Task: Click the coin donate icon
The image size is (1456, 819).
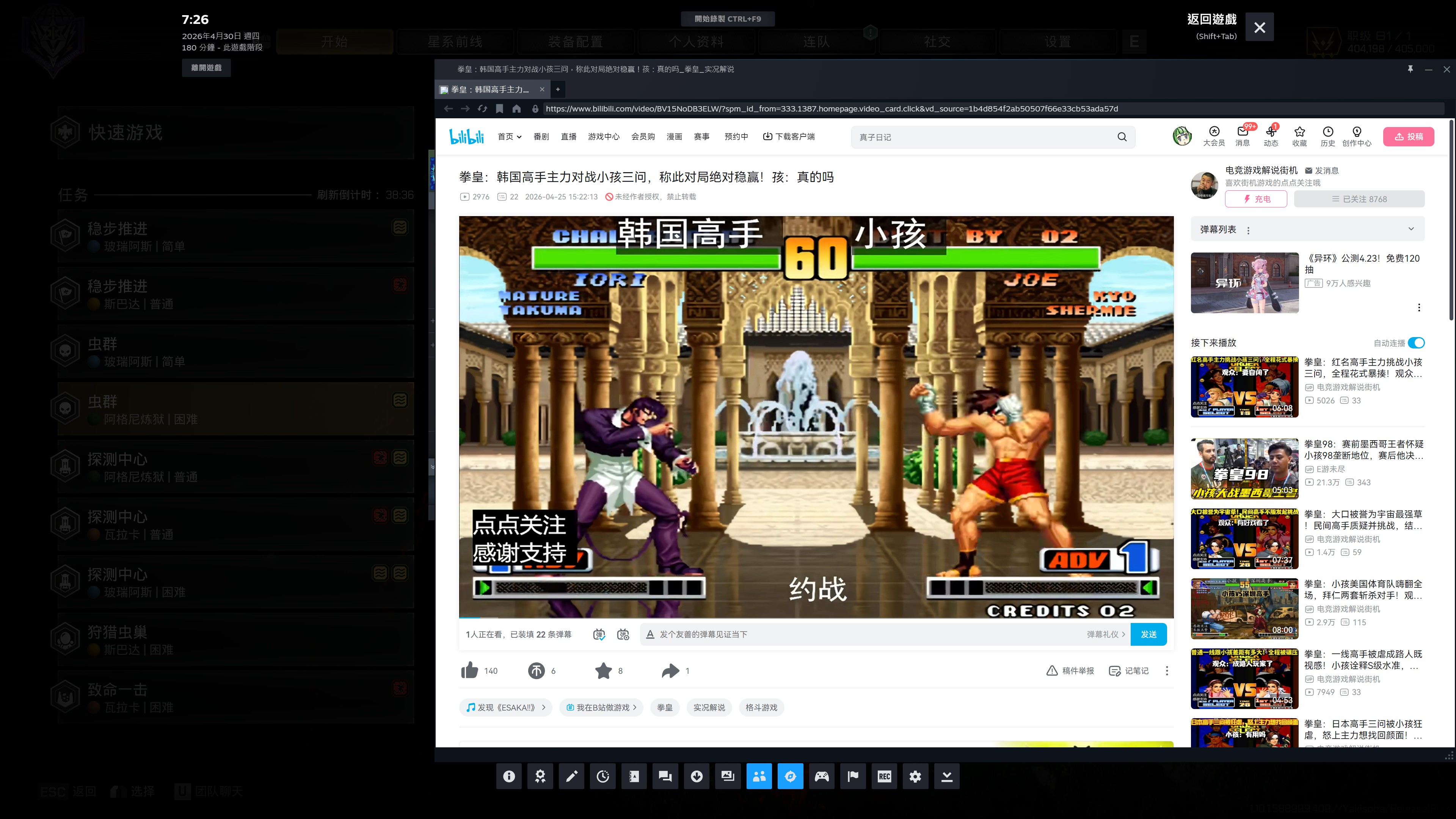Action: [537, 671]
